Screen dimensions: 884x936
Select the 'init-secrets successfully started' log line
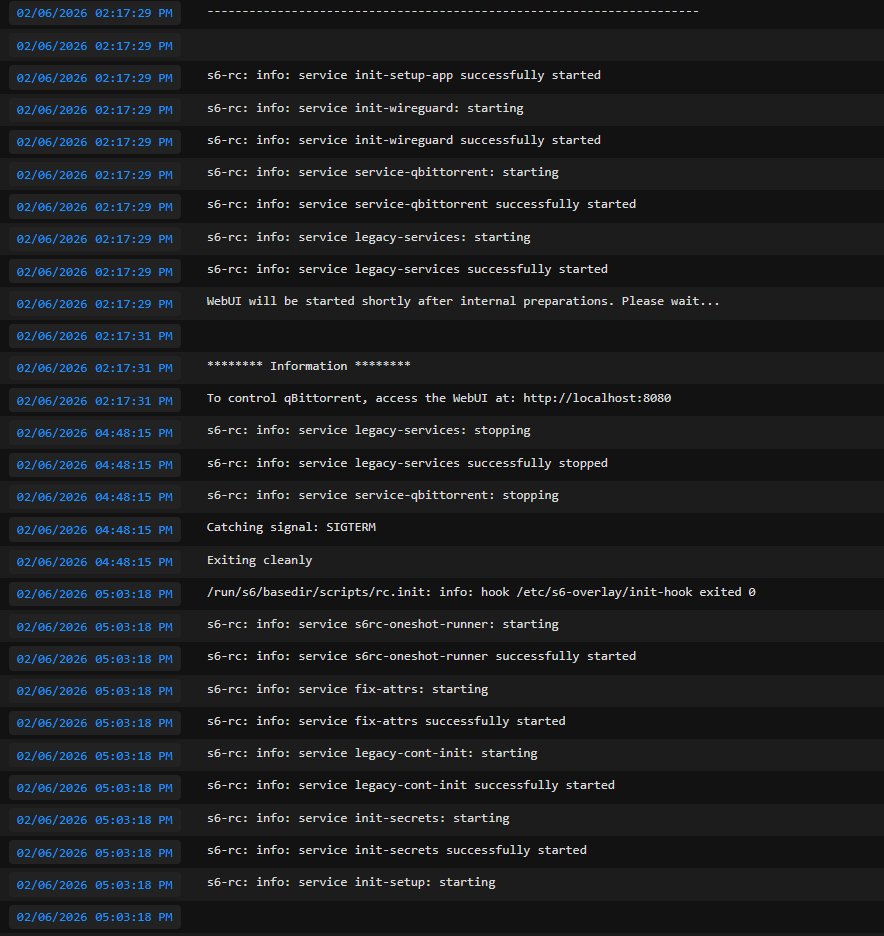(x=396, y=850)
